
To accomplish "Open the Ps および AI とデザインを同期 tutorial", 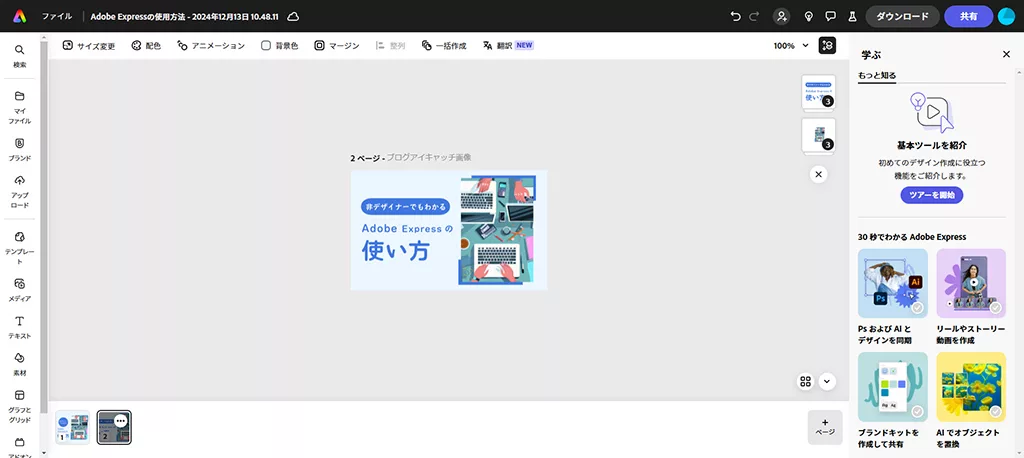I will click(x=893, y=297).
